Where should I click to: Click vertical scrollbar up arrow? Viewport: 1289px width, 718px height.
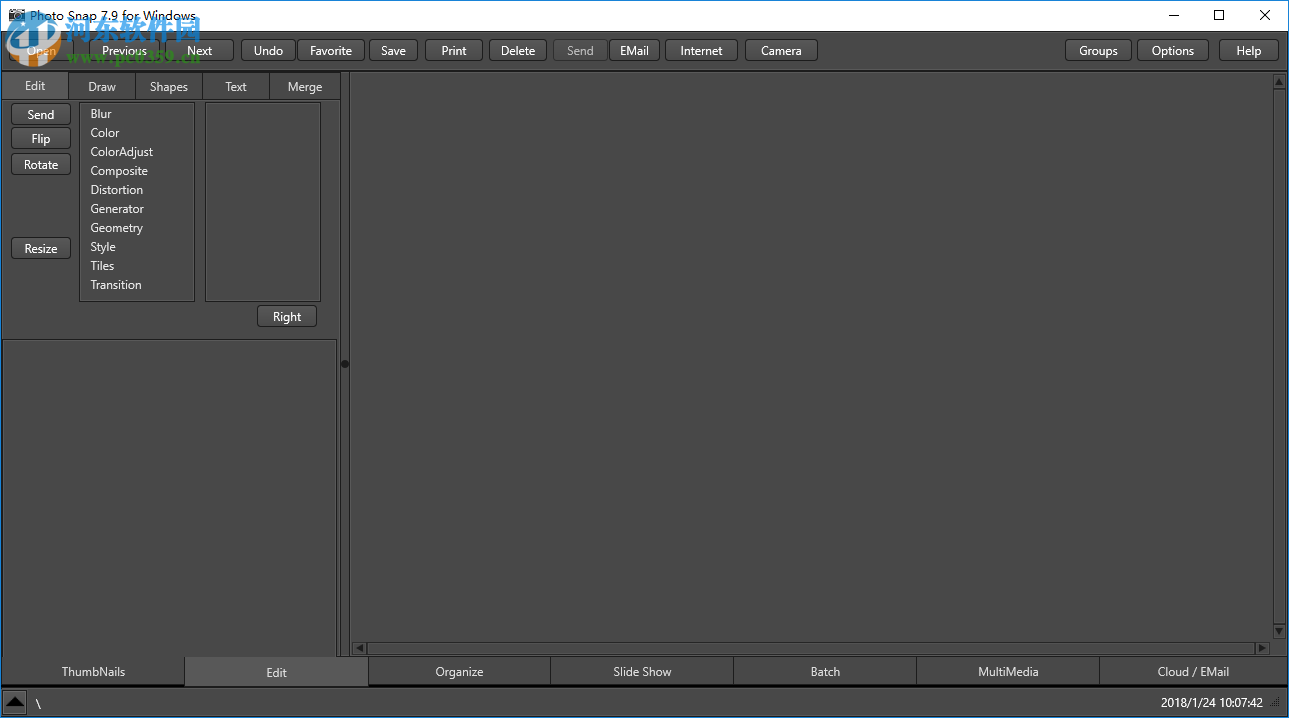click(x=1279, y=82)
